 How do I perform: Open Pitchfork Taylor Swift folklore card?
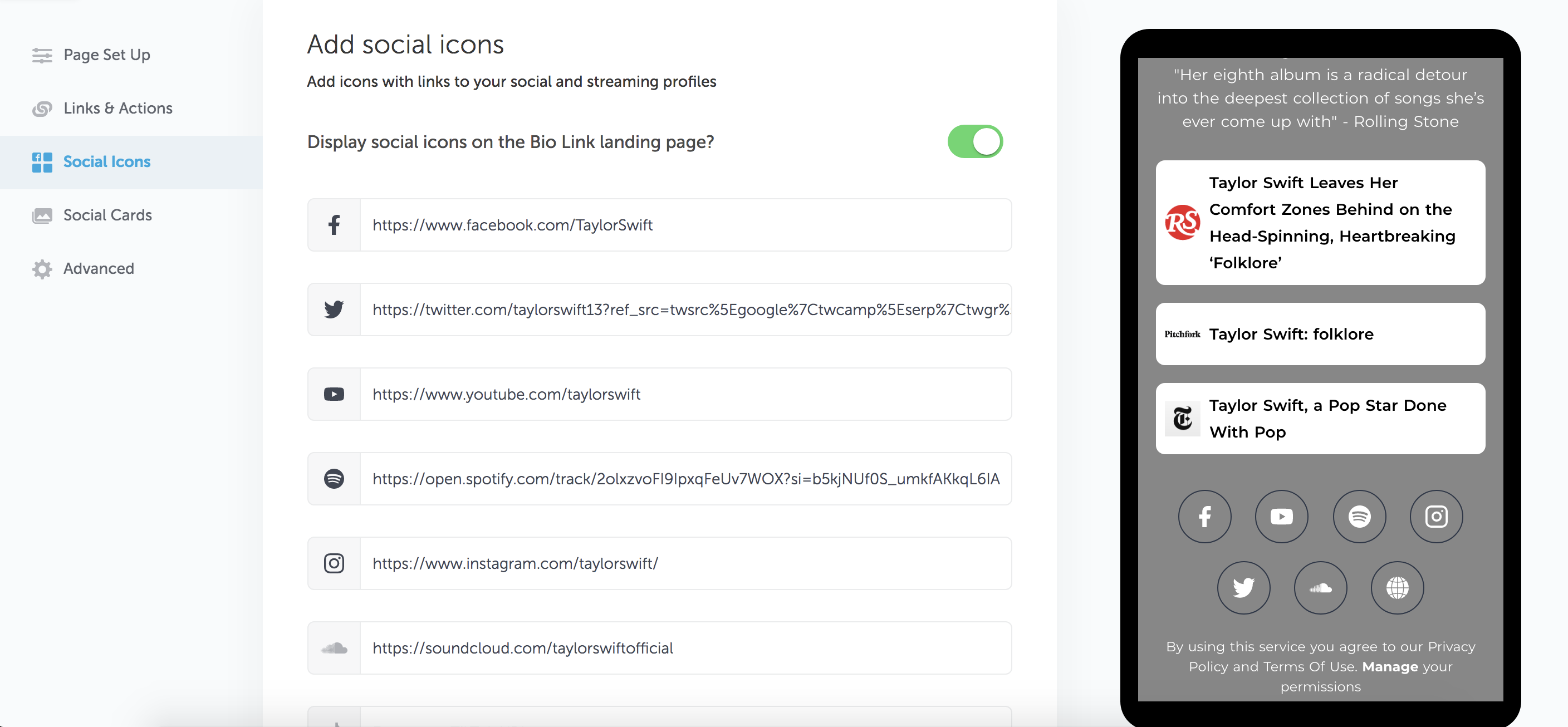1320,334
